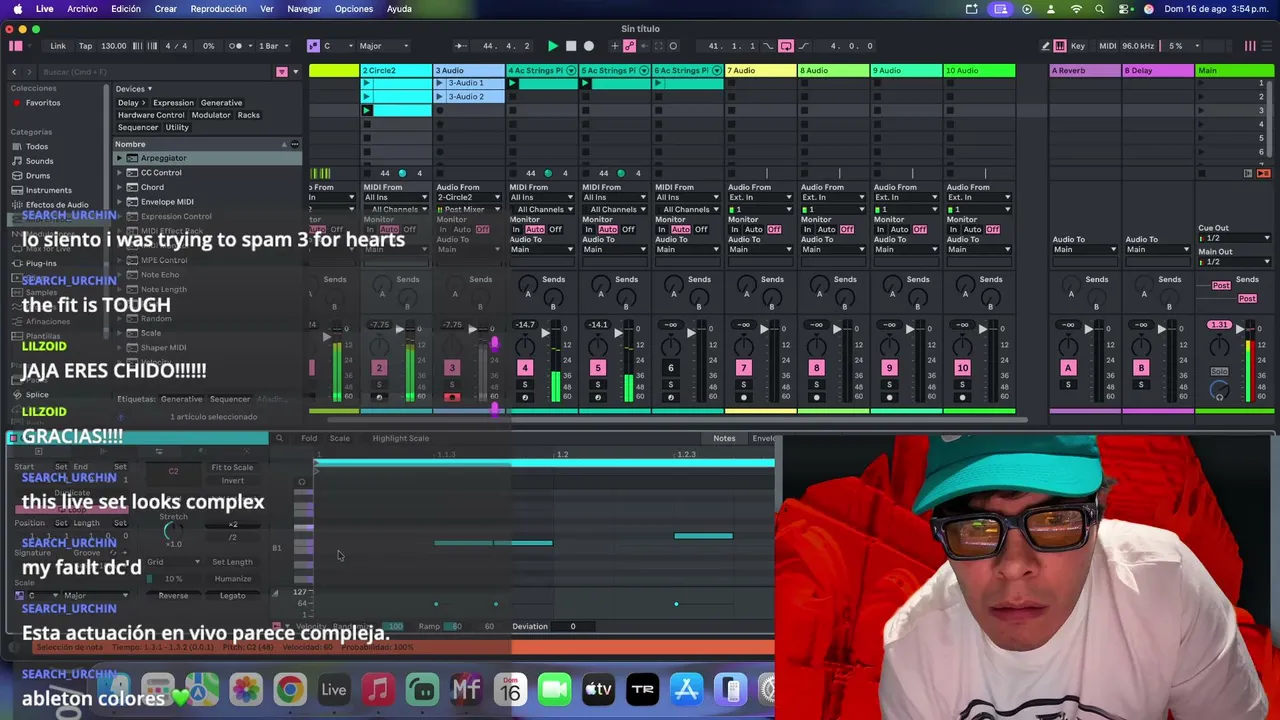The height and width of the screenshot is (720, 1280).
Task: Open quantization menu showing 1 Bar
Action: pos(273,46)
